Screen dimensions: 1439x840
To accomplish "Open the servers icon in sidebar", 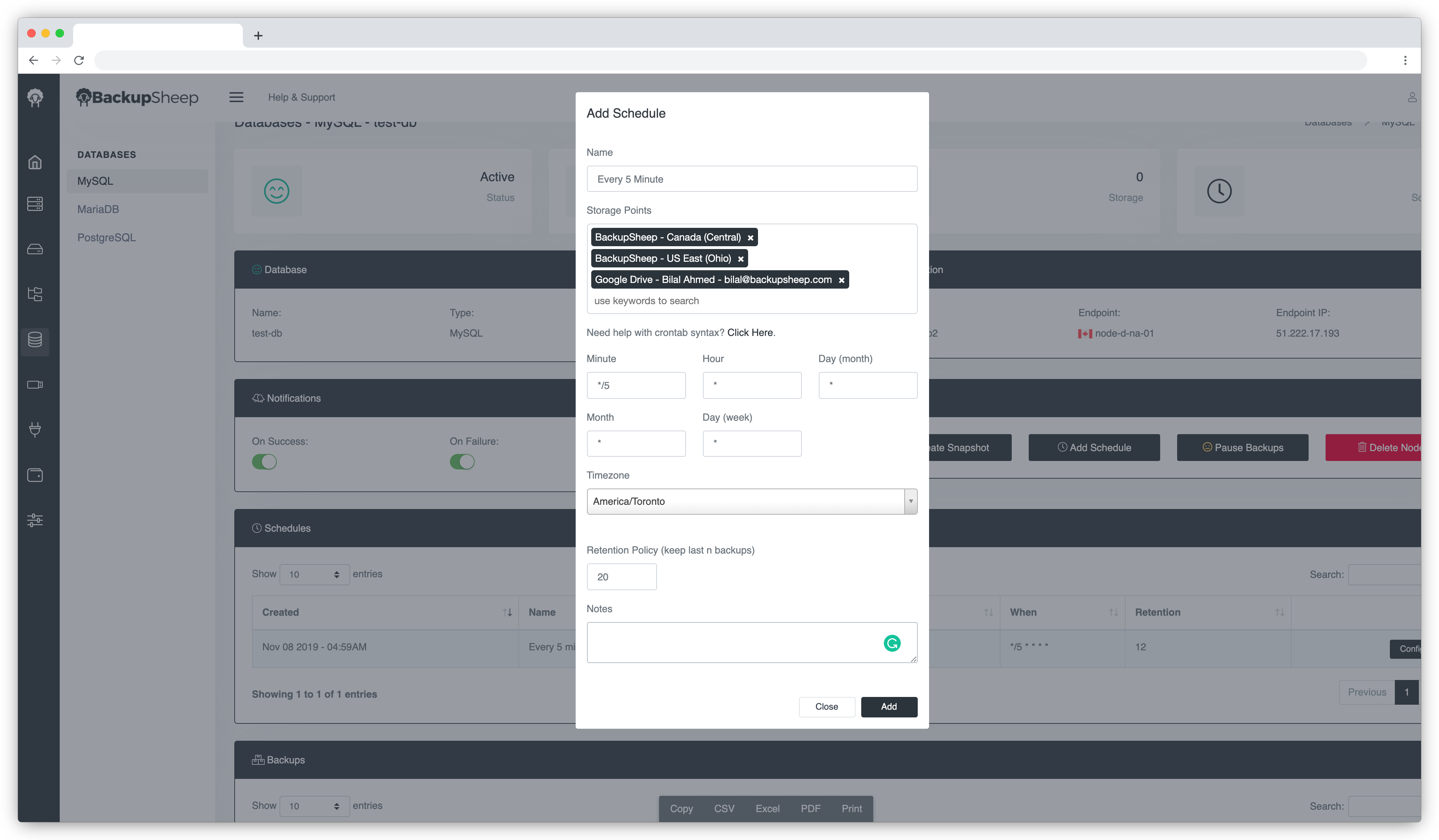I will click(x=35, y=204).
